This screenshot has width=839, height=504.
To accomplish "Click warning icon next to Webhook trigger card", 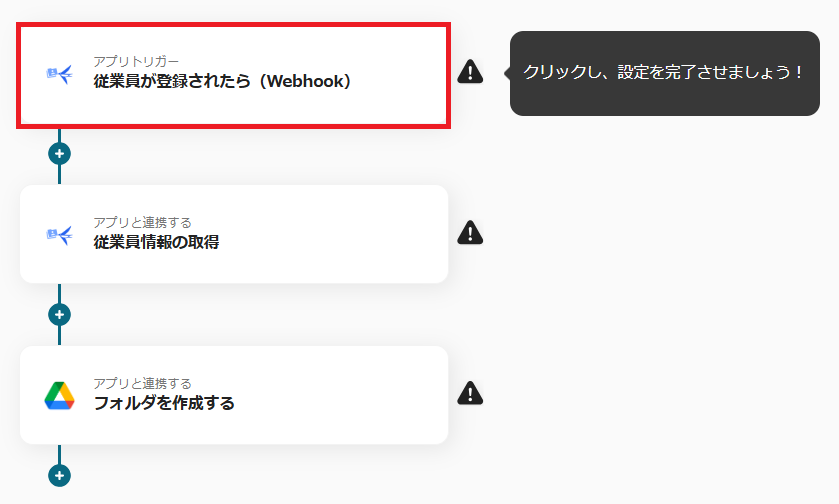I will (470, 72).
